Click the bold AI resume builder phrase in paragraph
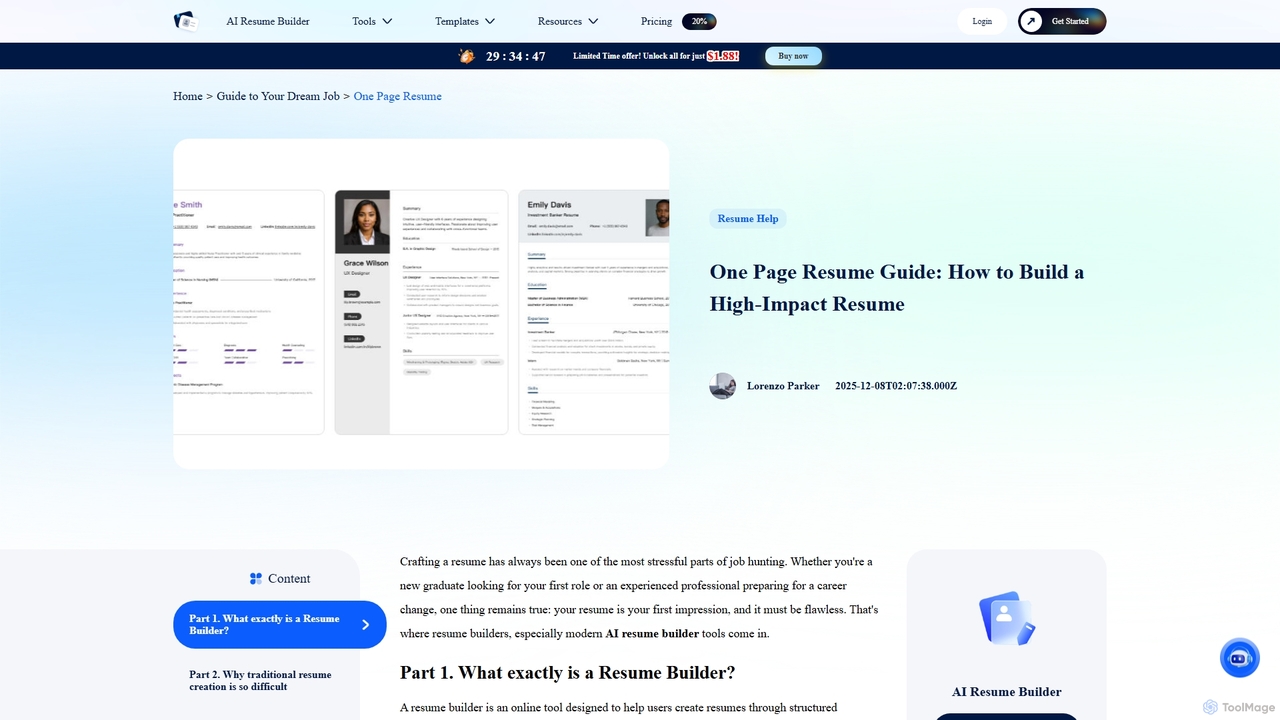Screen dimensions: 1280x720 coord(652,633)
